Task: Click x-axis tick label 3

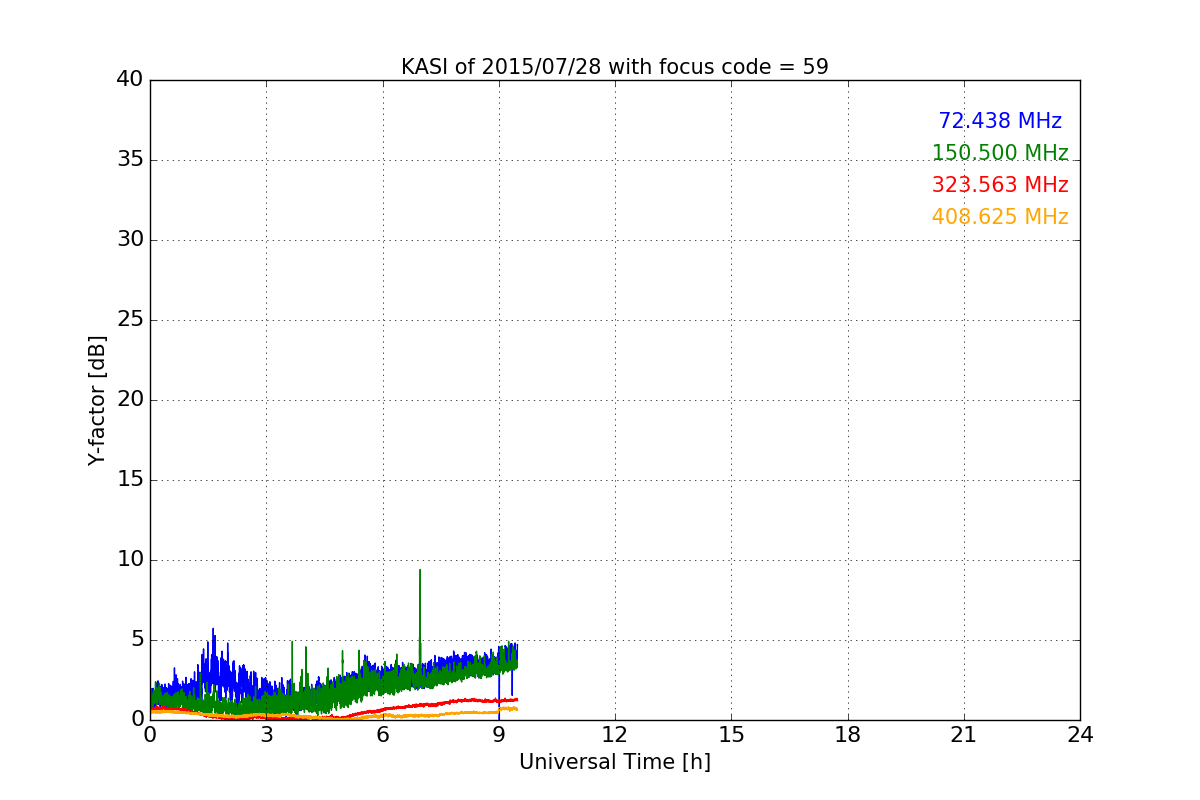Action: pos(266,735)
